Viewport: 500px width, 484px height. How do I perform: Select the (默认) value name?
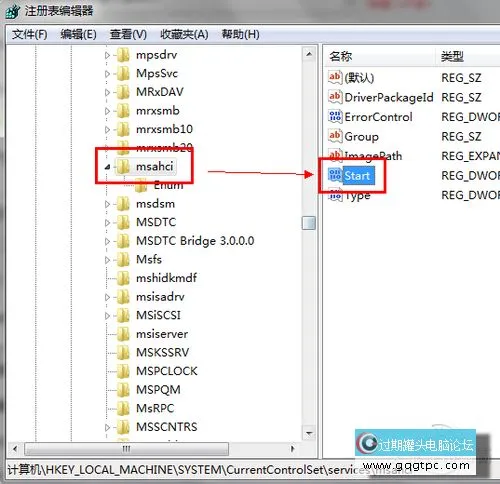click(x=359, y=78)
